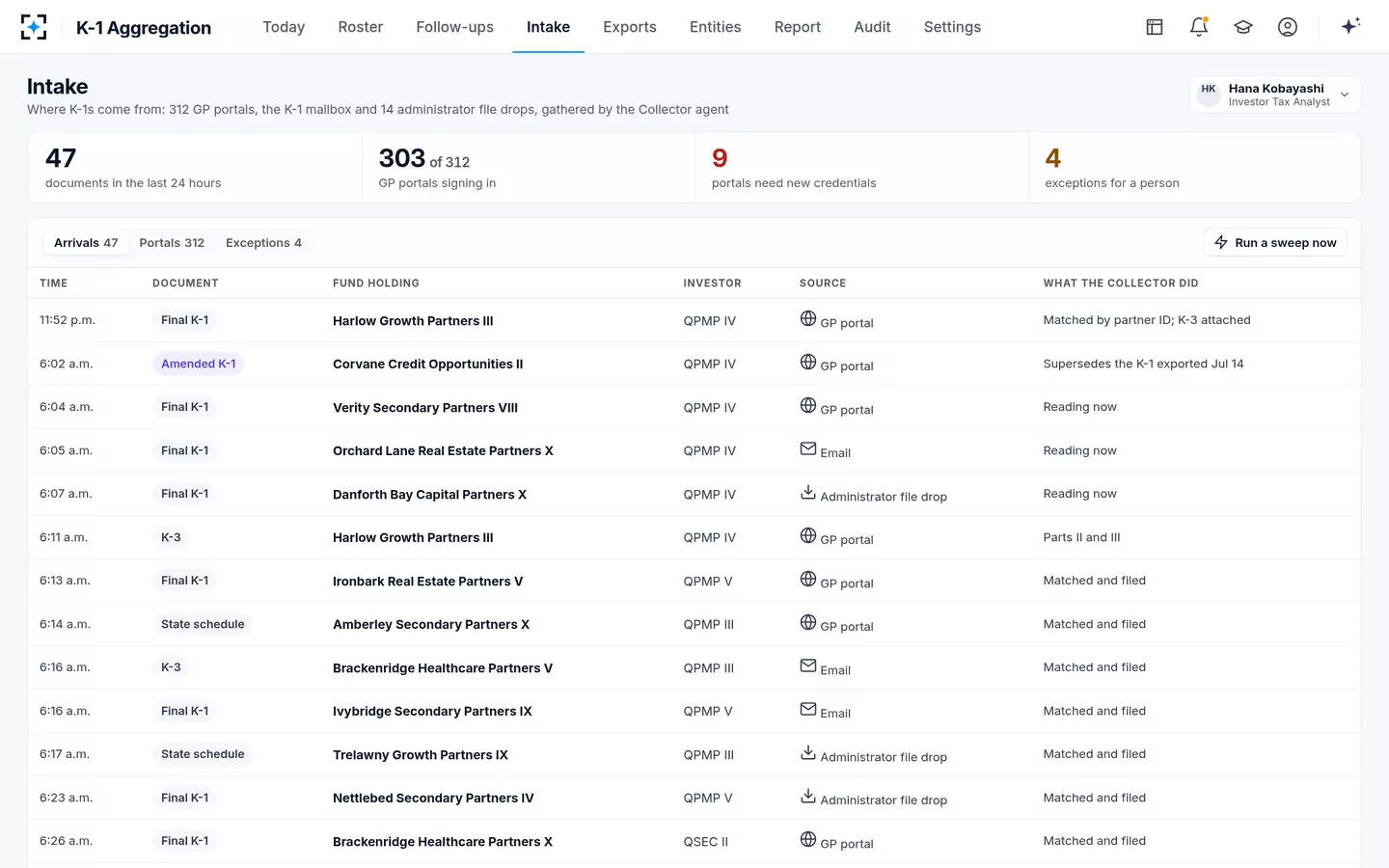Expand the Hana Kobayashi user dropdown
The width and height of the screenshot is (1389, 868).
pos(1275,95)
